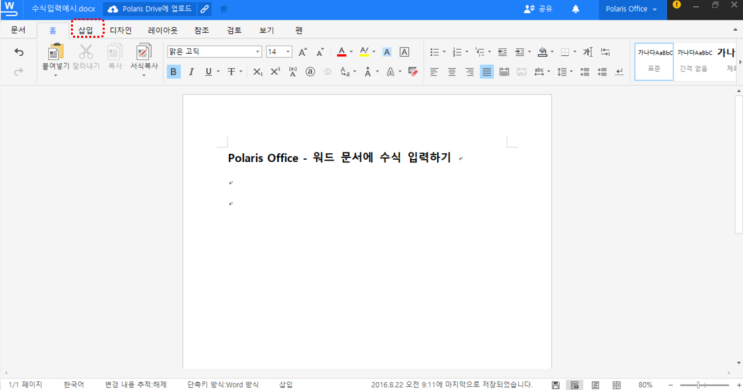Open the bullet list dropdown arrow
Viewport: 743px width, 390px height.
(444, 52)
